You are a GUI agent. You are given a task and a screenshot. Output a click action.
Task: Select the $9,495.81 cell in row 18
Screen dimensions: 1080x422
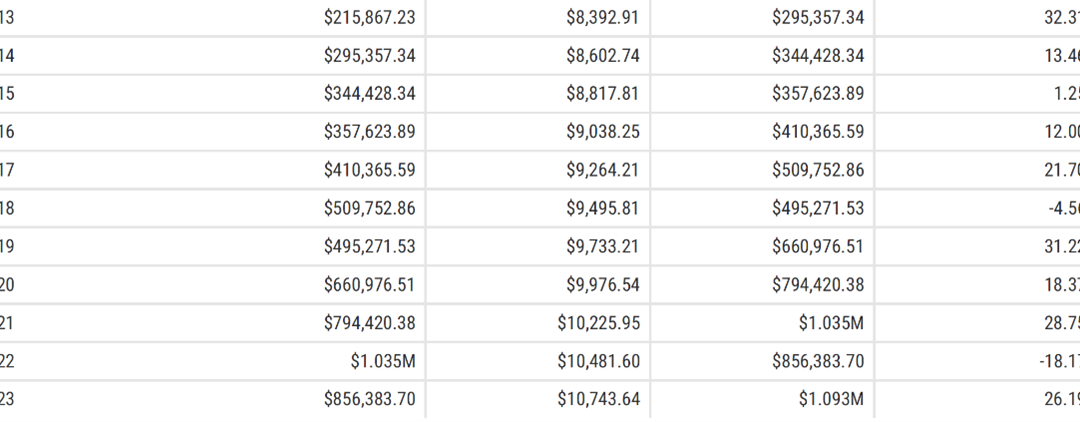[603, 208]
